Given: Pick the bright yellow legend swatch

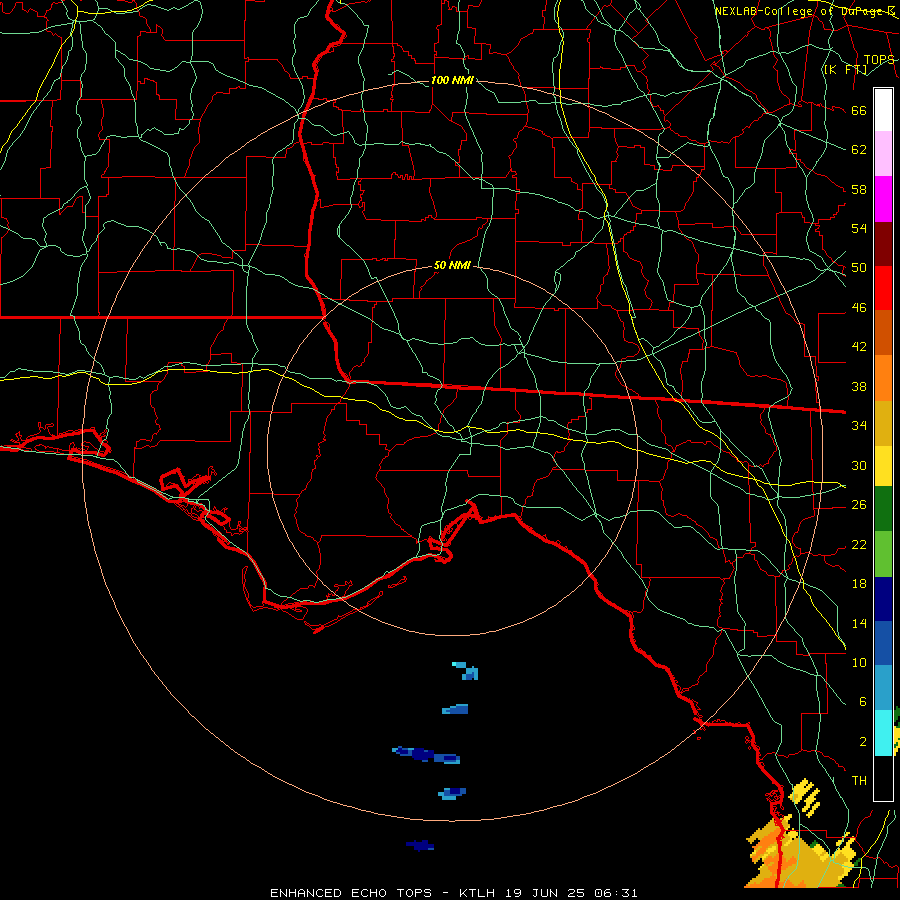Looking at the screenshot, I should 883,465.
